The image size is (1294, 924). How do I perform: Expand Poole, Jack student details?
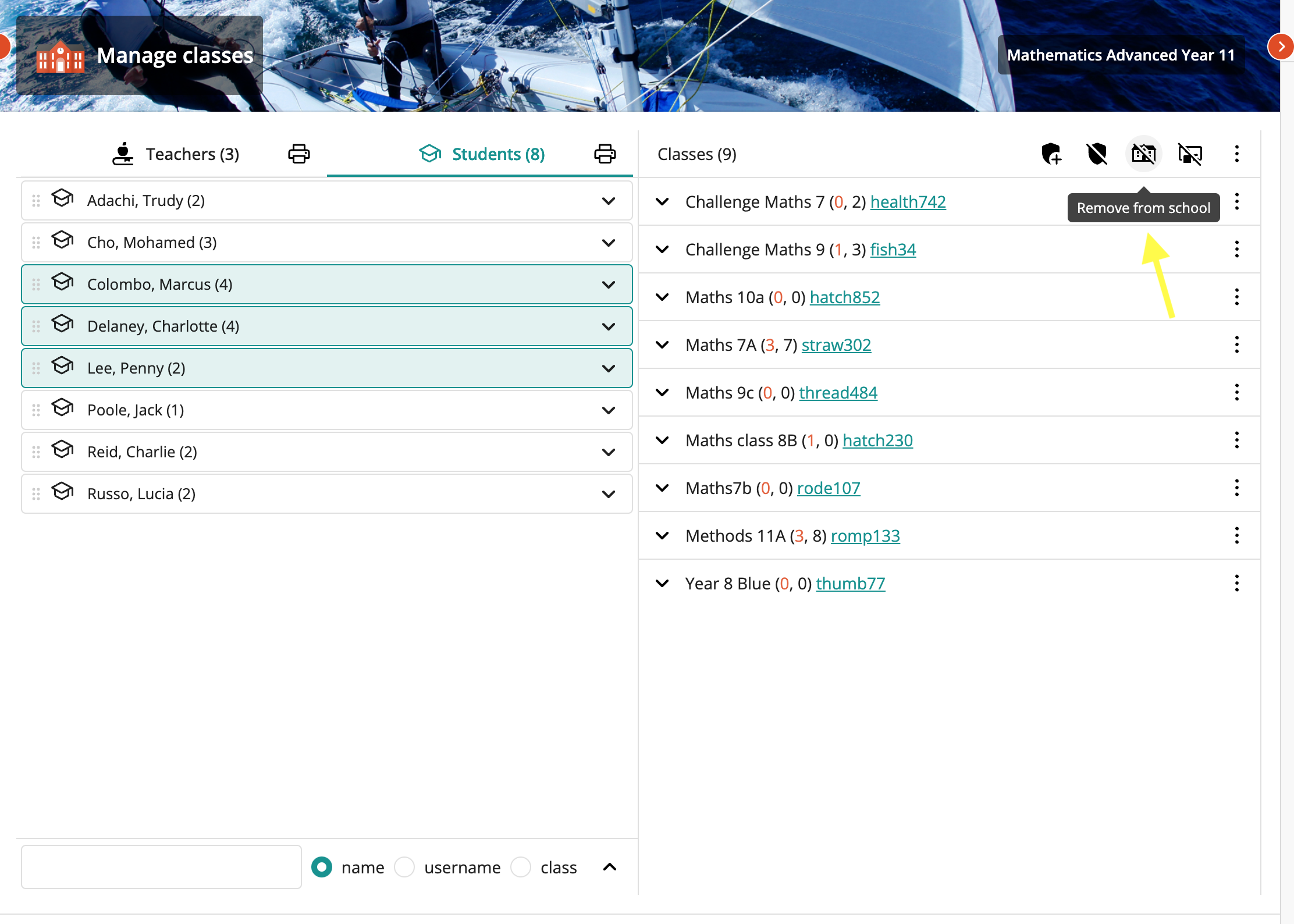(609, 411)
